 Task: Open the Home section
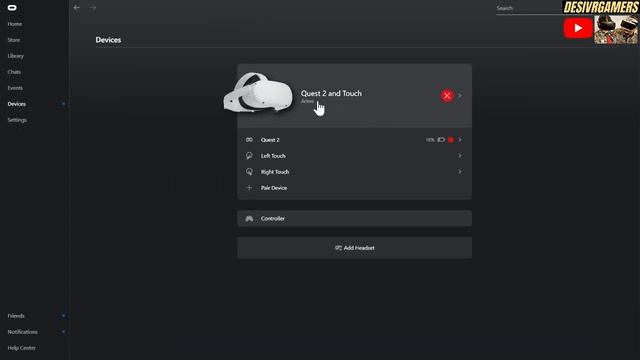point(15,24)
